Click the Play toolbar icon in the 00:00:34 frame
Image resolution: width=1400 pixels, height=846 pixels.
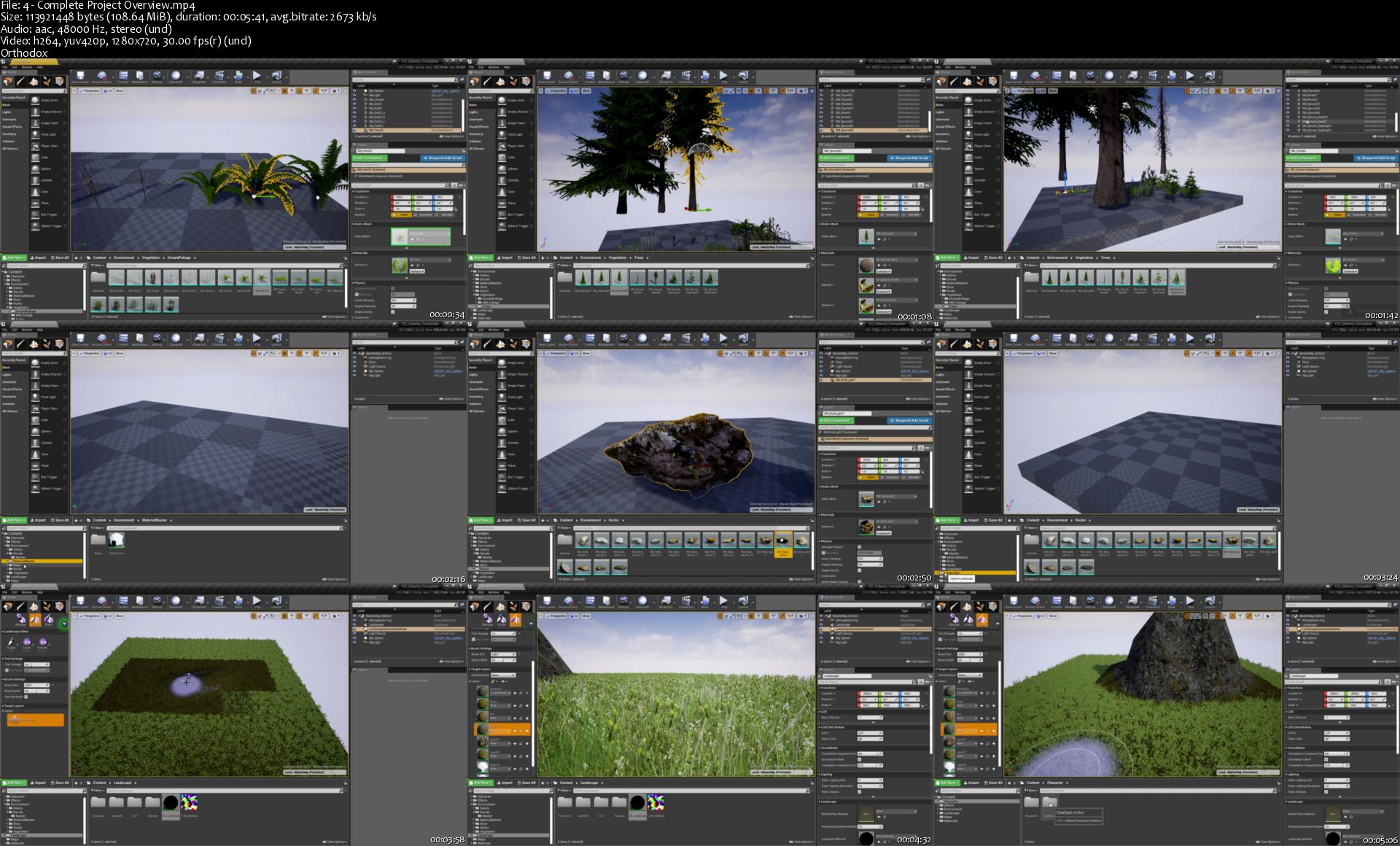click(x=257, y=76)
